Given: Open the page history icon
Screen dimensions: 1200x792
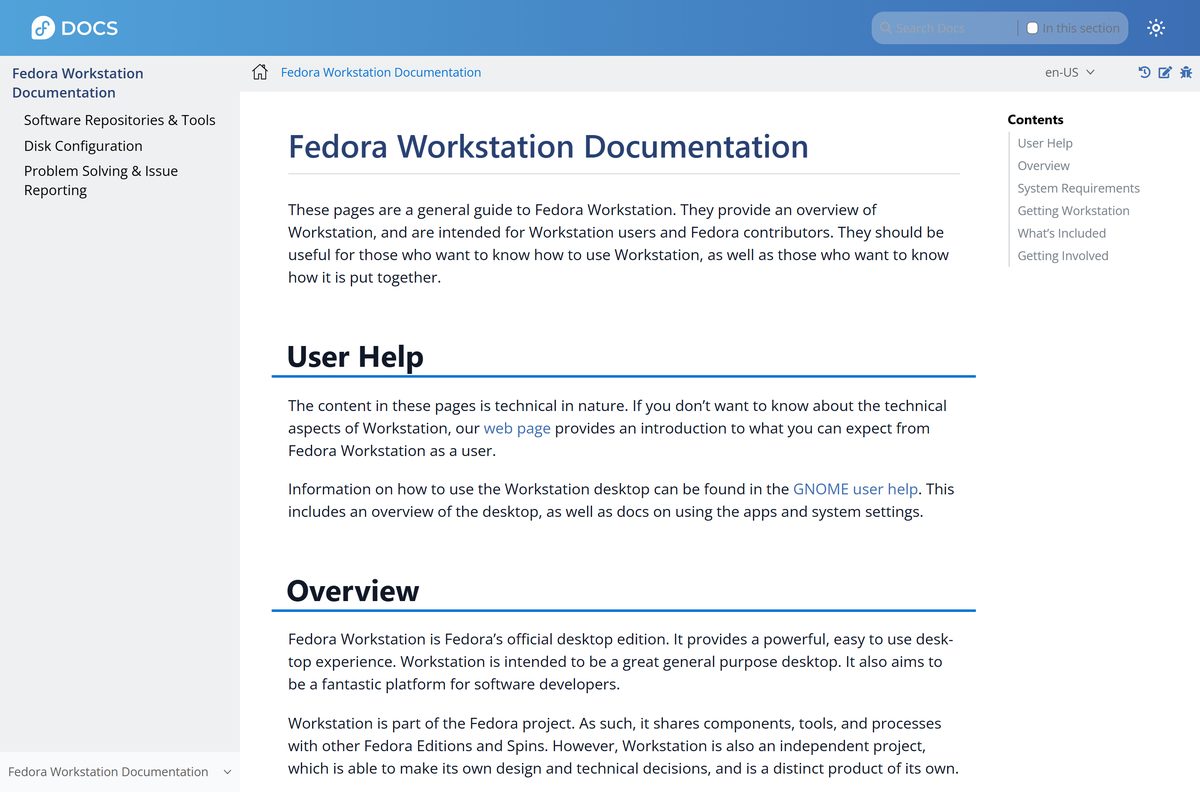Looking at the screenshot, I should pyautogui.click(x=1144, y=72).
